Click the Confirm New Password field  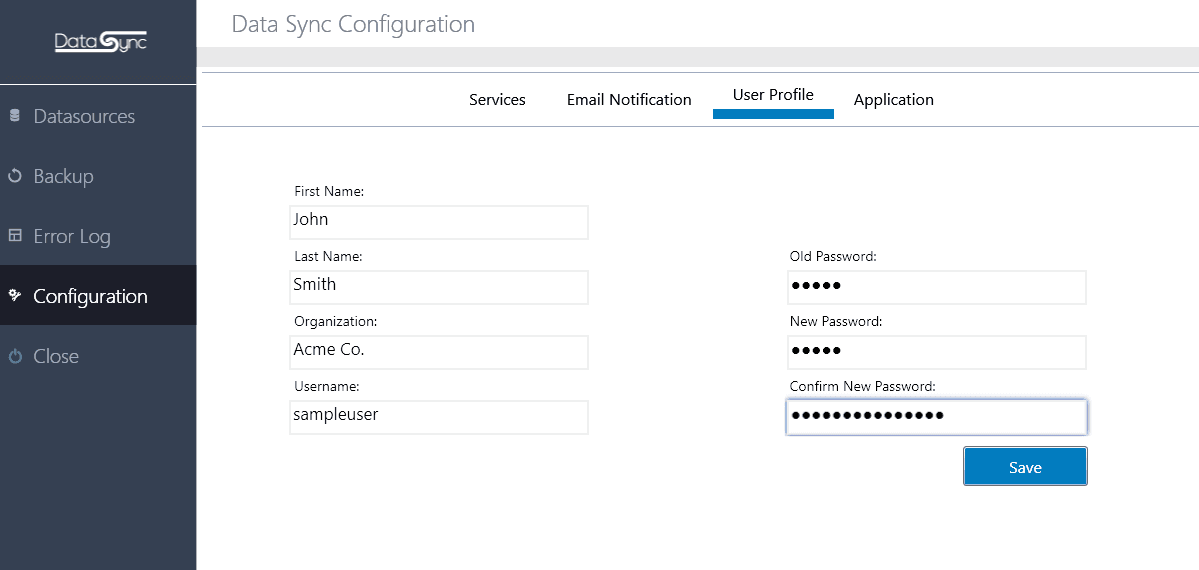pos(937,417)
